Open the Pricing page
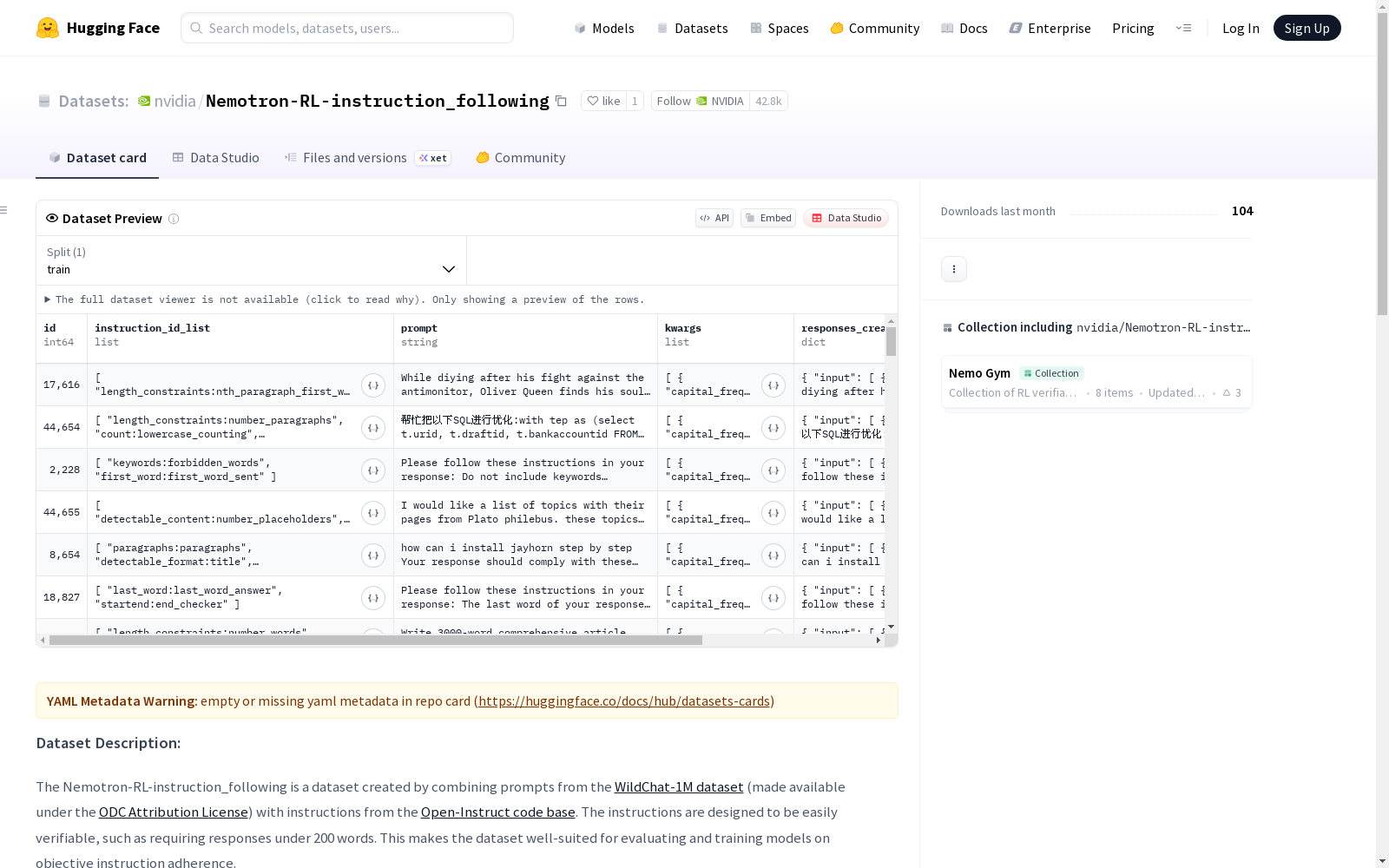Screen dimensions: 1389x868 1133,29
